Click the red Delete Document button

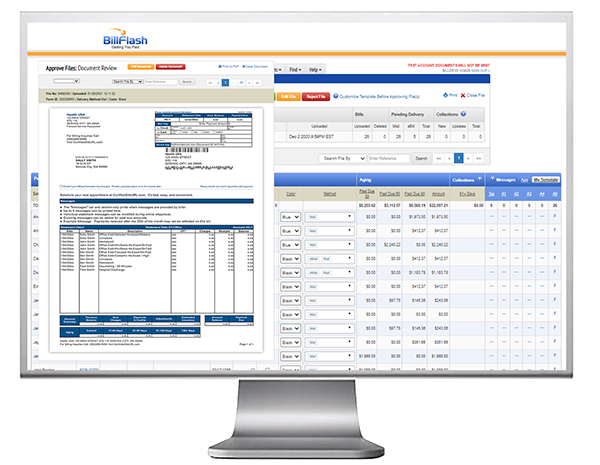pyautogui.click(x=170, y=67)
